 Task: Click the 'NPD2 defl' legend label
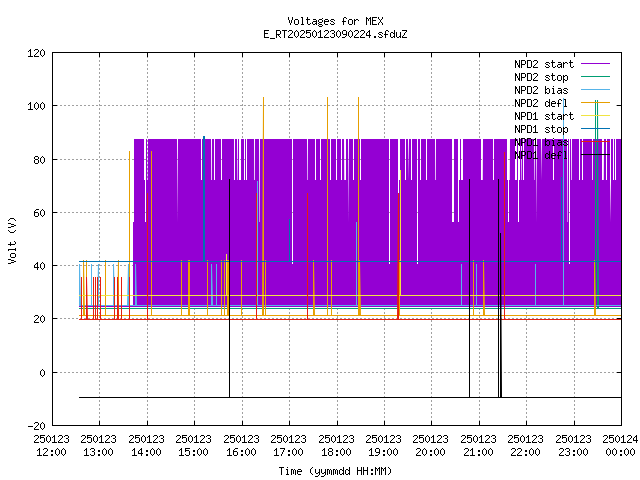(x=541, y=103)
